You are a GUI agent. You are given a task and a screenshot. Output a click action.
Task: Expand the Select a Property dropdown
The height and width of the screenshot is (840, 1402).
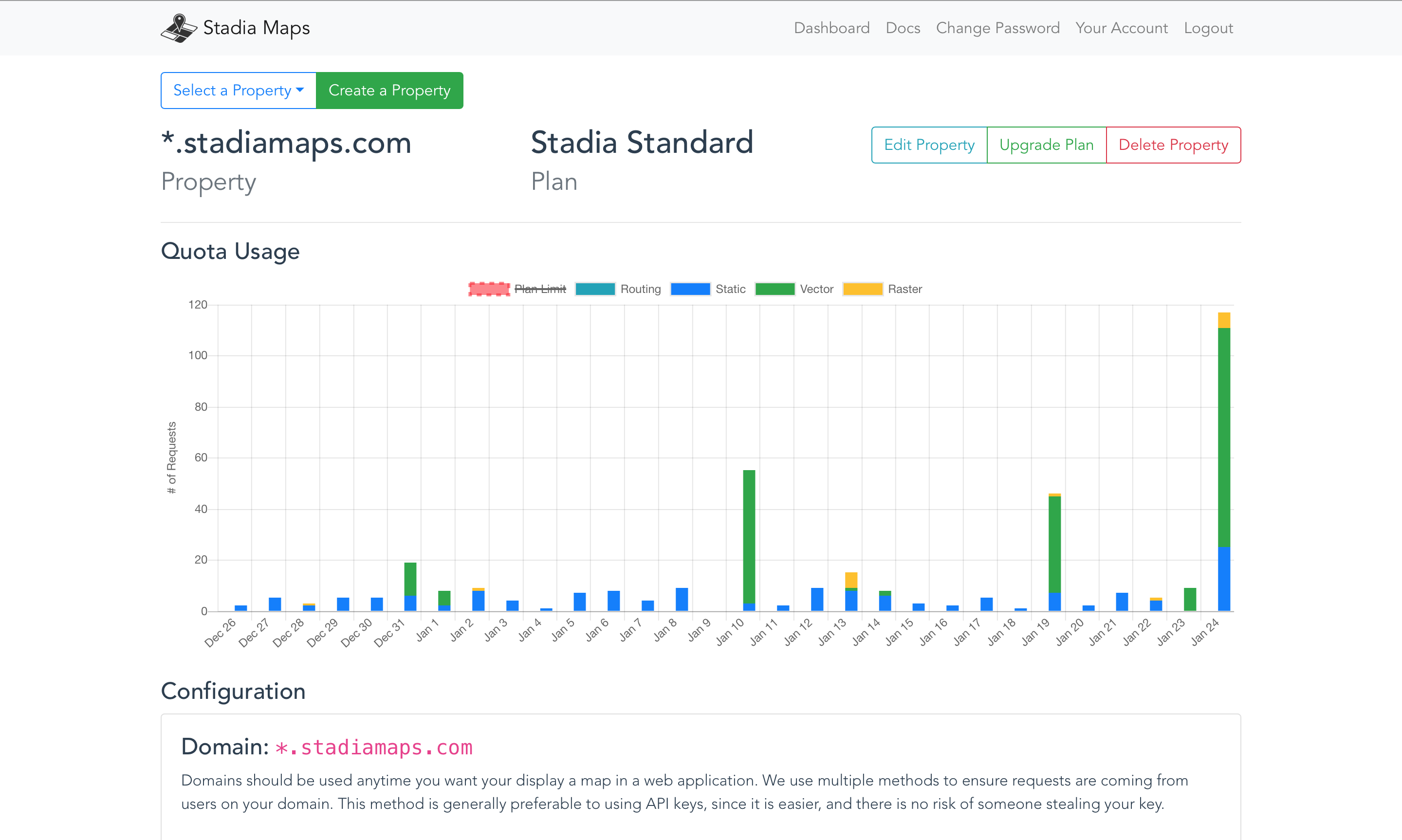[x=238, y=91]
